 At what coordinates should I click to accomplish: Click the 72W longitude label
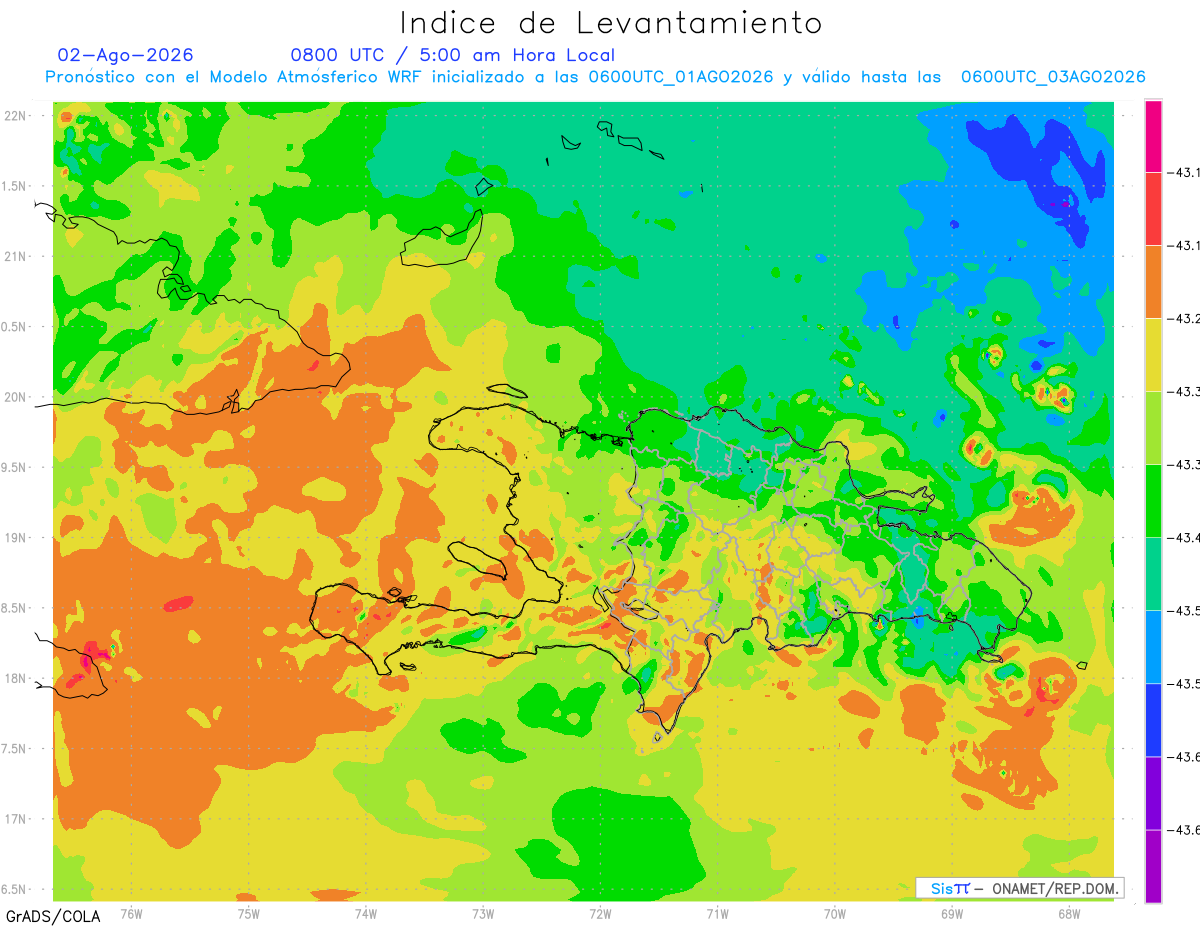pos(600,913)
